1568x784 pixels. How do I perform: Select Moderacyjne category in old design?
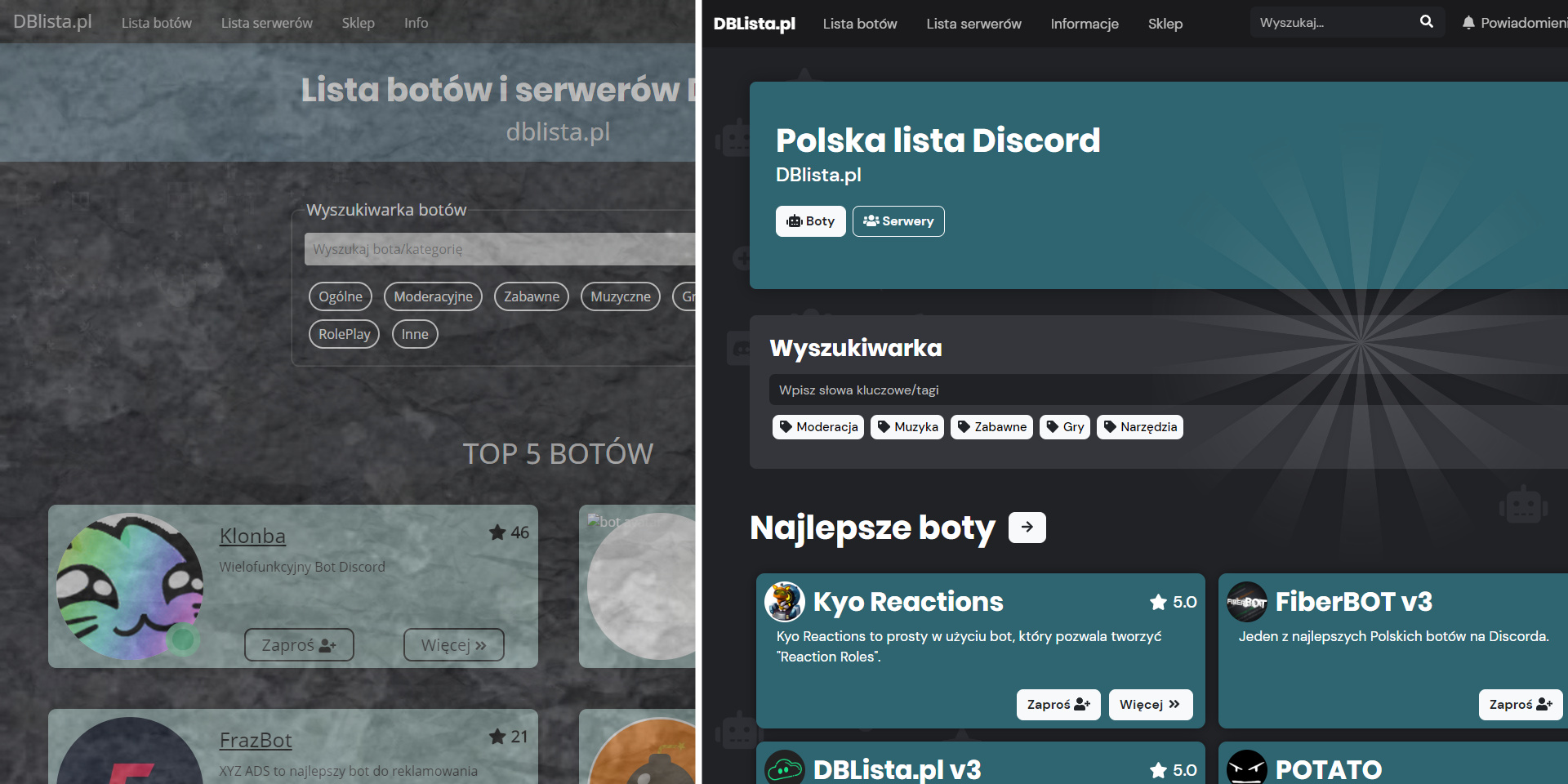[x=433, y=296]
